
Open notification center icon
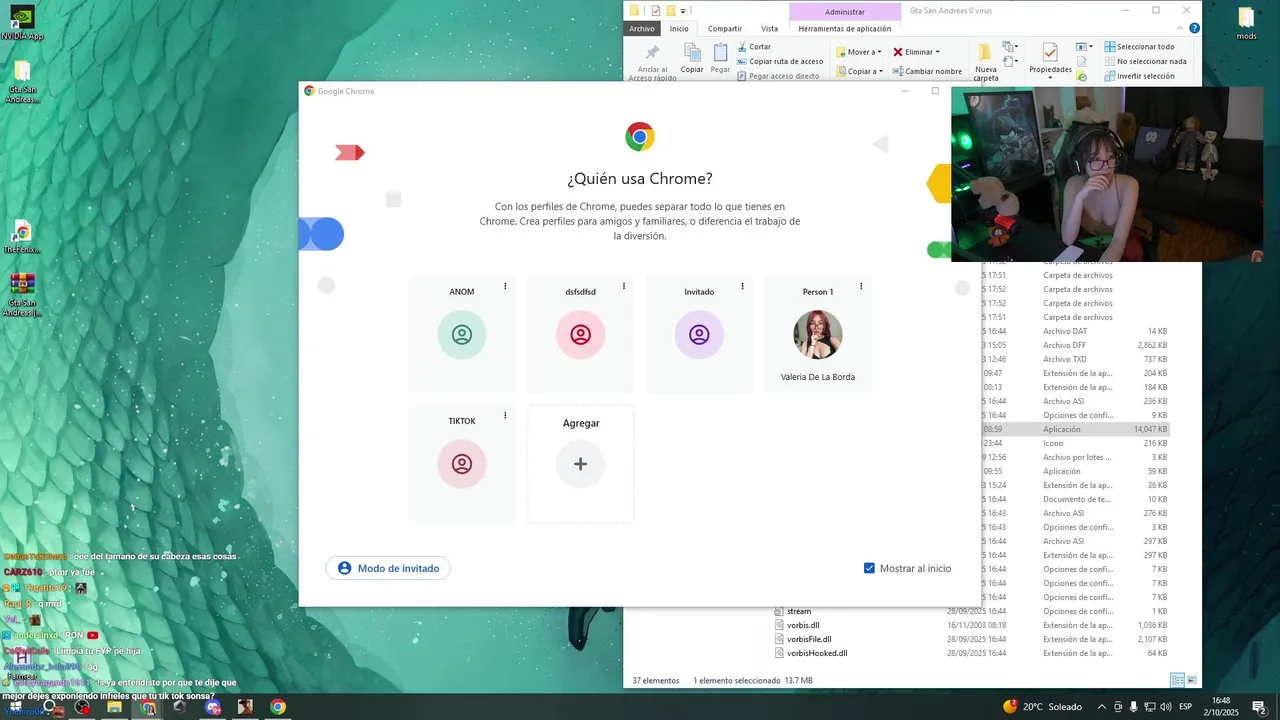click(1259, 707)
